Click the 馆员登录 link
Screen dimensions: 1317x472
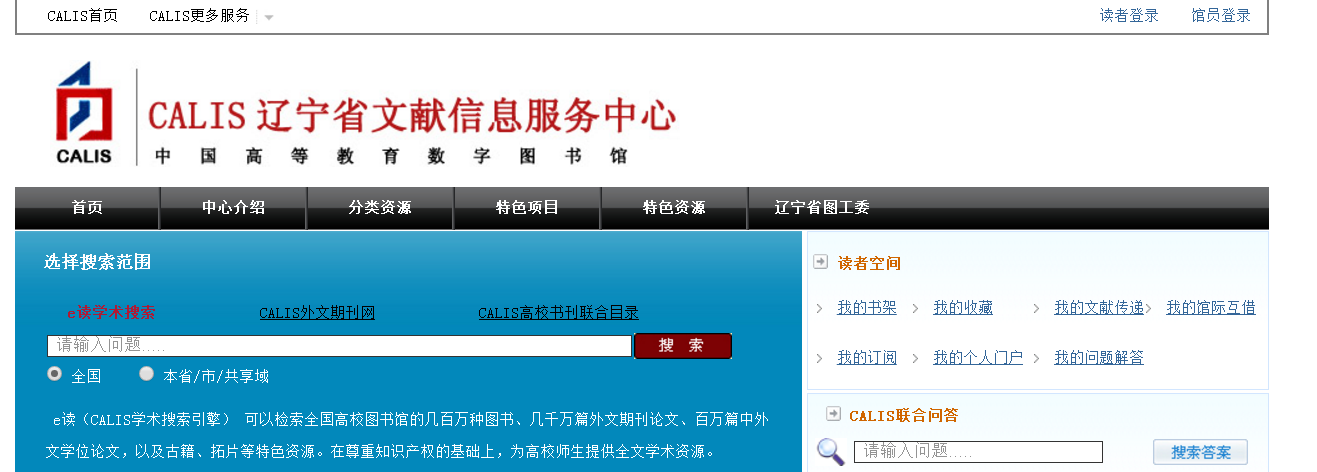[x=1221, y=16]
